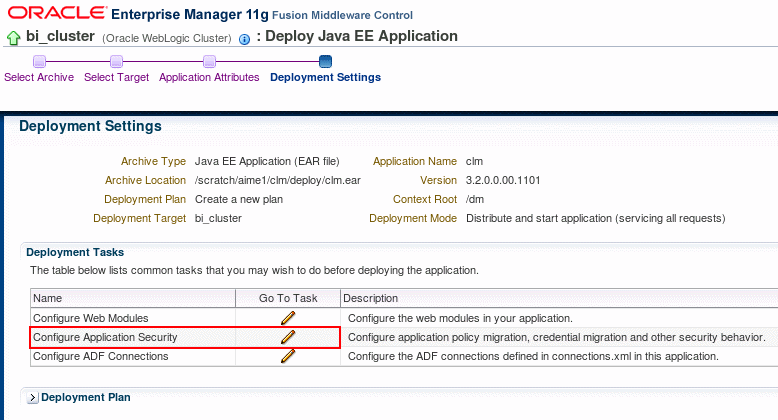
Task: Click the Distribute and start application mode value
Action: (595, 218)
